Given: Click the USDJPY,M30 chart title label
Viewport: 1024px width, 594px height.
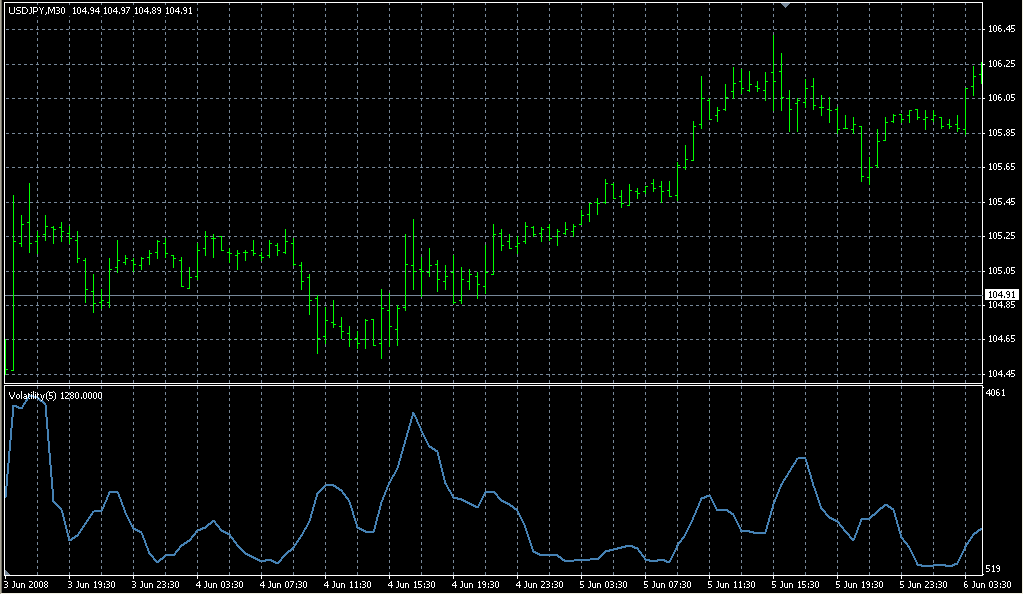Looking at the screenshot, I should tap(37, 10).
